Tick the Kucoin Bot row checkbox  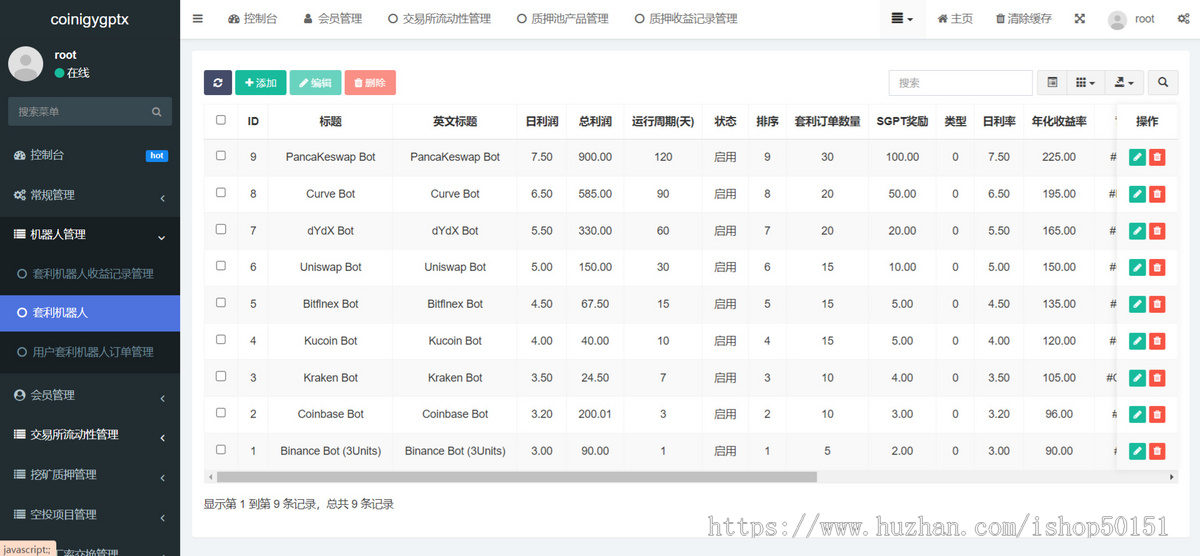click(221, 340)
